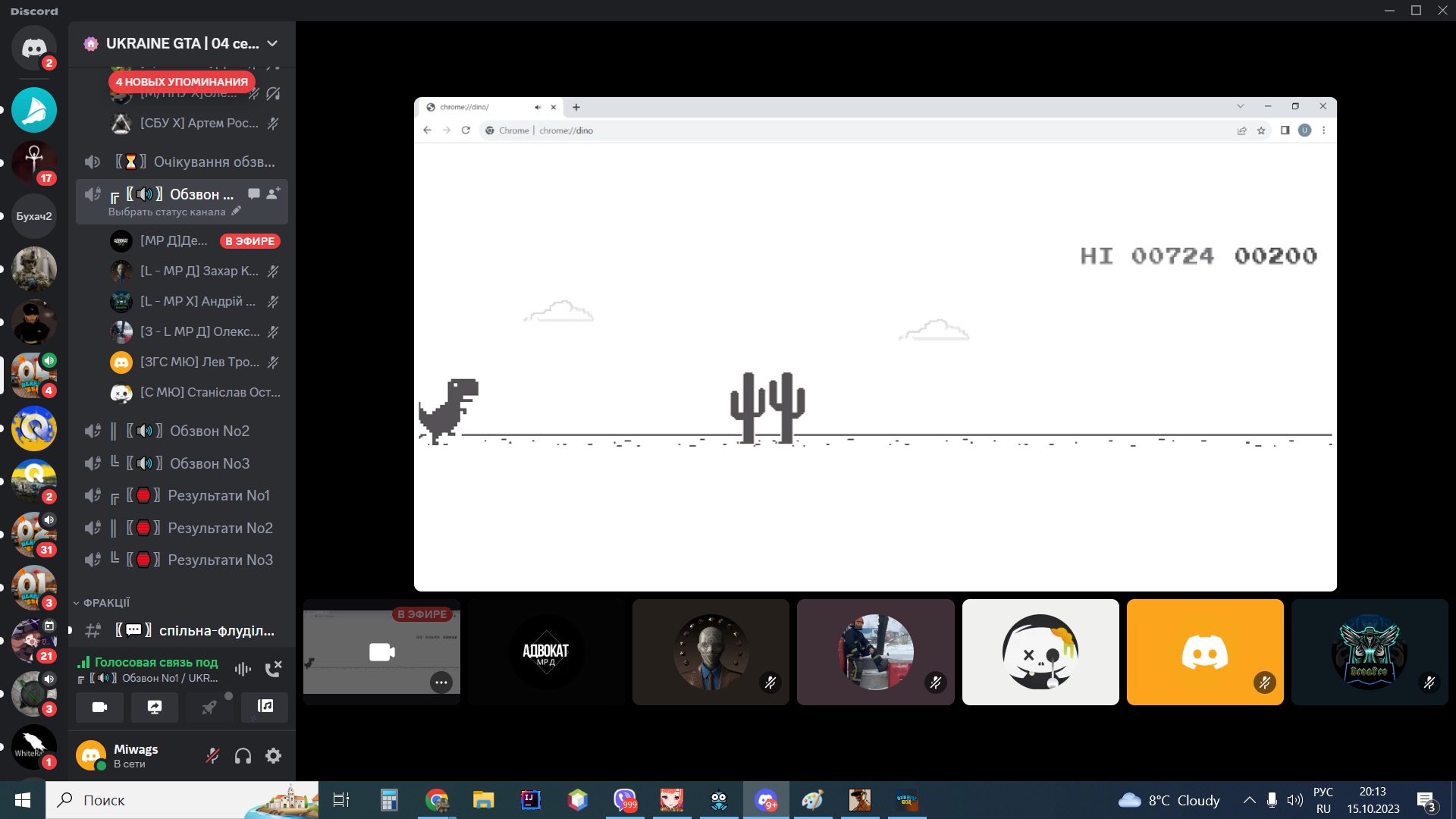This screenshot has height=819, width=1456.
Task: Open the Голосовая связь connection details
Action: 156,663
